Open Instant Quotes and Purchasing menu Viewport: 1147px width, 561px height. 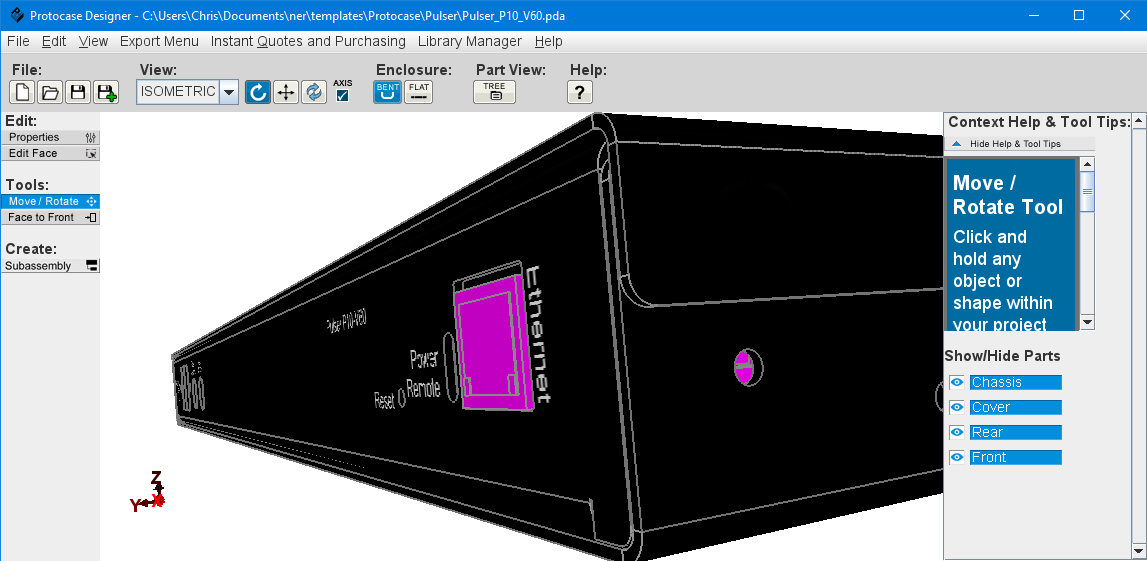308,41
